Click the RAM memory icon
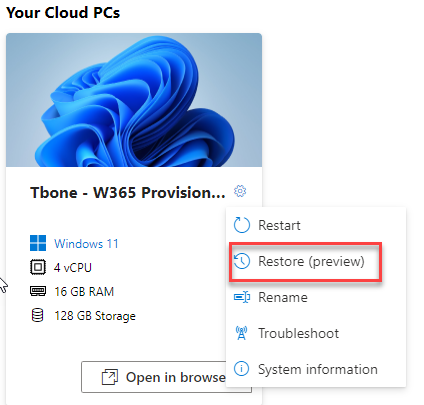 (38, 291)
